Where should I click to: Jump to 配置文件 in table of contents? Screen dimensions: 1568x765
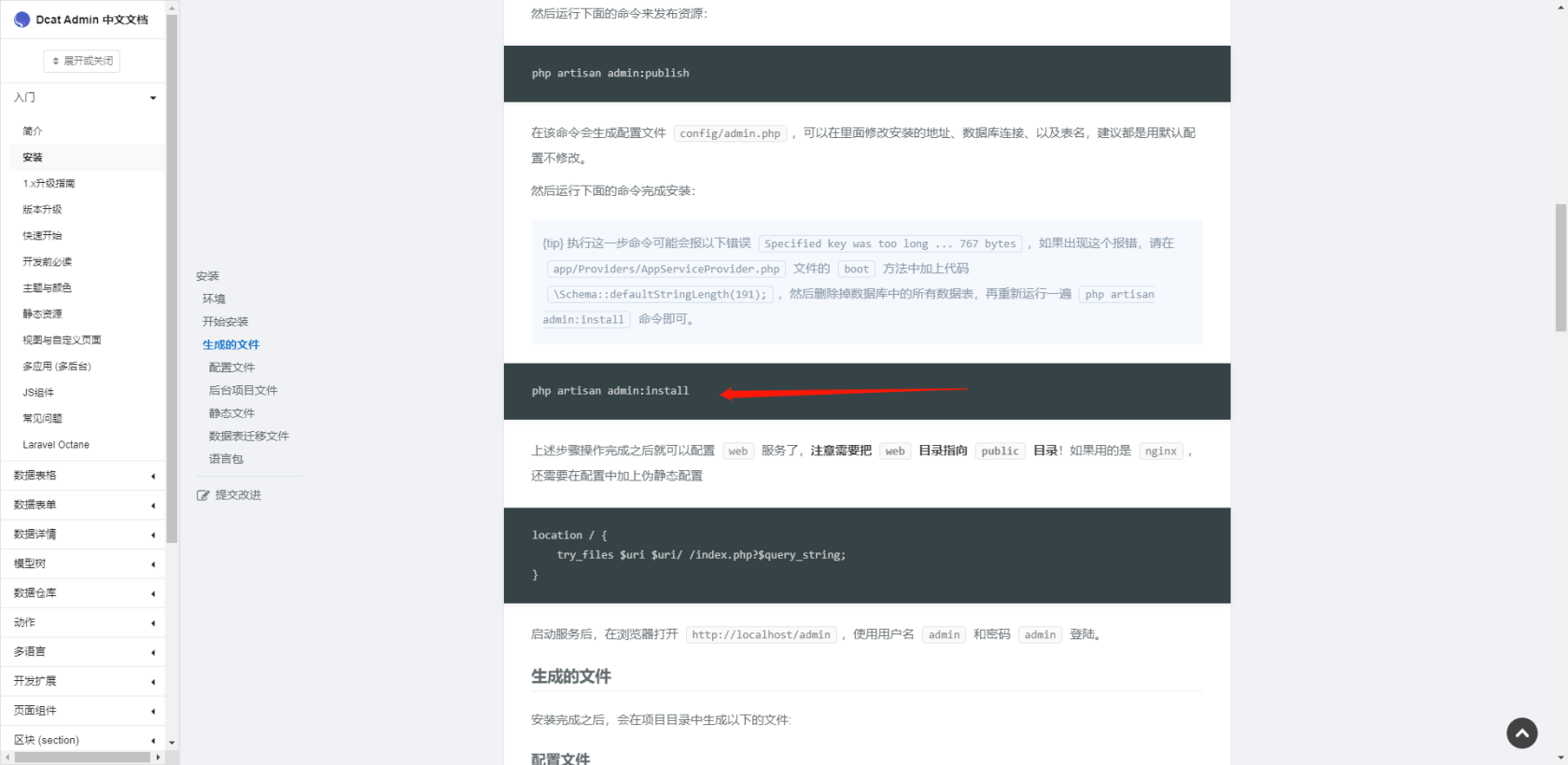click(231, 368)
